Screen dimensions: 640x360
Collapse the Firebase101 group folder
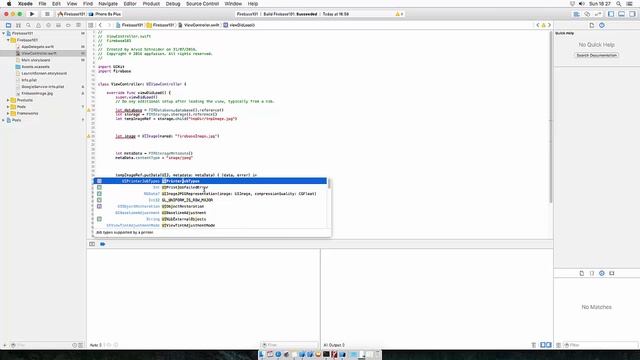click(x=8, y=40)
